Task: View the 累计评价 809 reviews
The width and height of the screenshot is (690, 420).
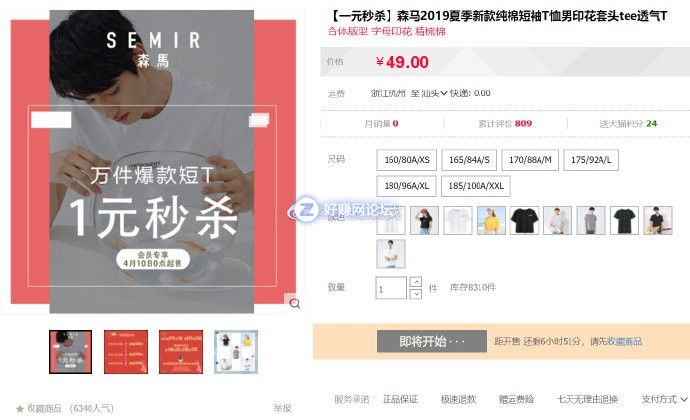Action: tap(505, 124)
